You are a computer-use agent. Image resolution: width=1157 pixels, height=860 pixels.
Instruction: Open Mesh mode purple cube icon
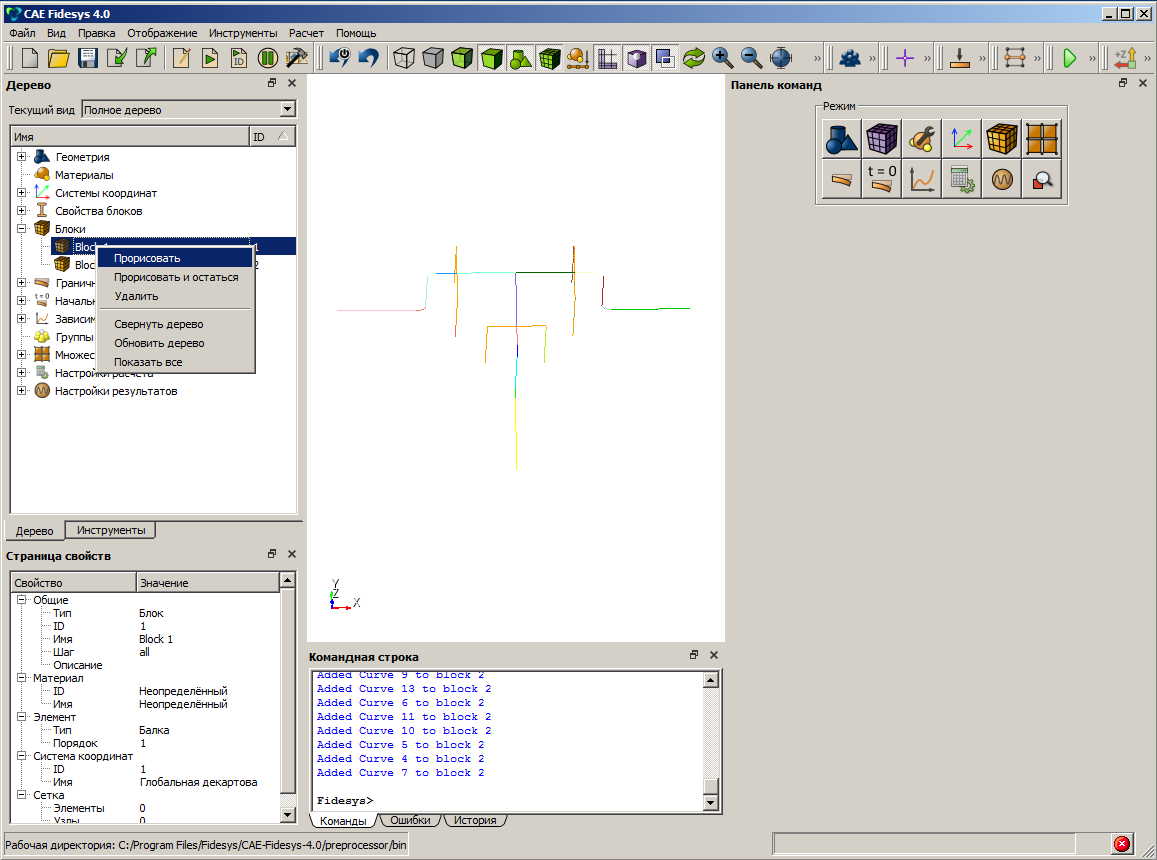882,139
